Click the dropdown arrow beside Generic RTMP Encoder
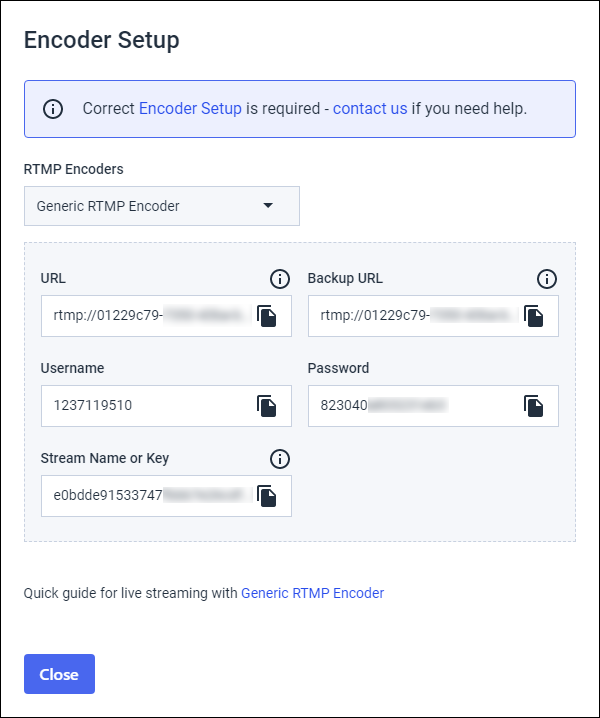Image resolution: width=600 pixels, height=718 pixels. pyautogui.click(x=268, y=206)
